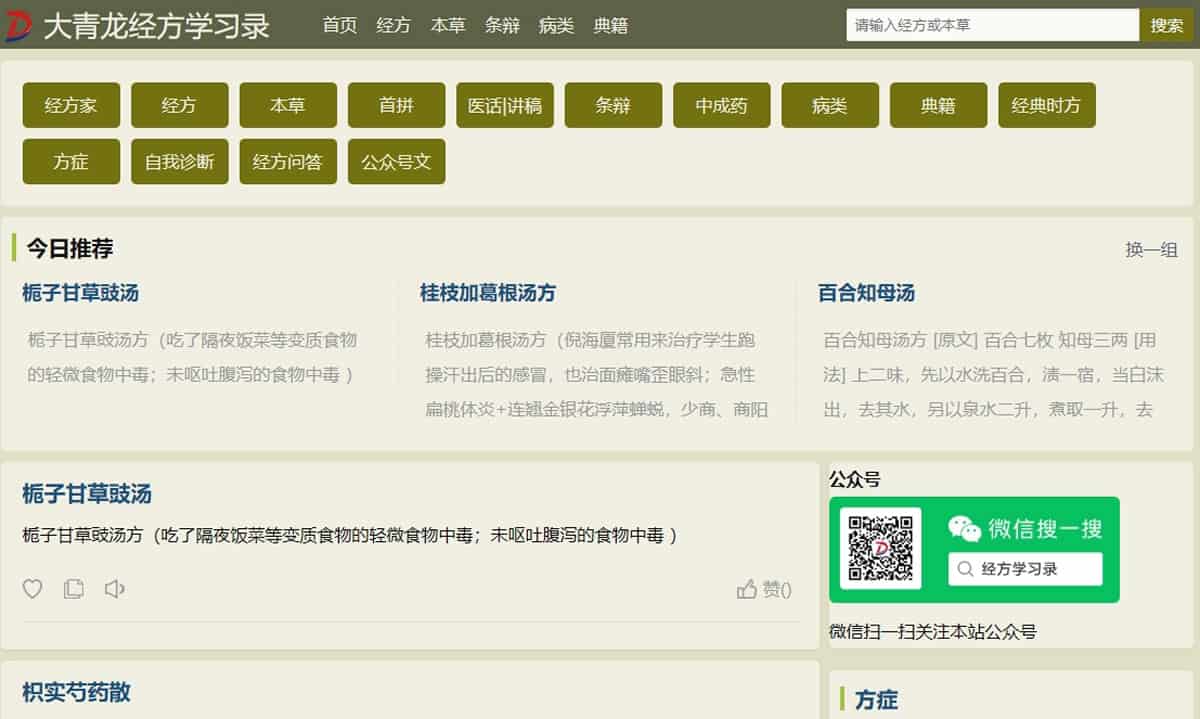The image size is (1200, 719).
Task: Click the search input field at top right
Action: point(990,23)
